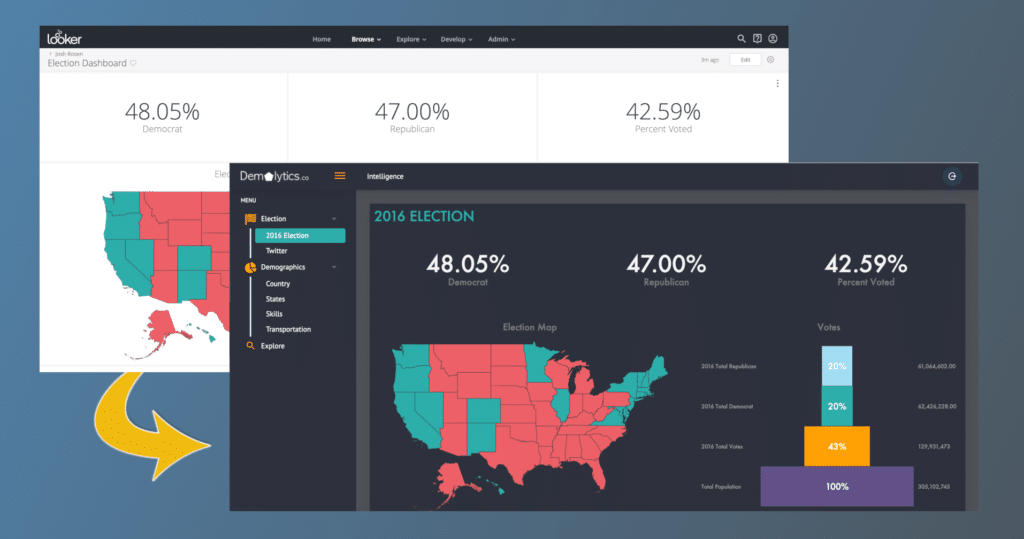Screen dimensions: 1024x539
Task: Click the Intelligence header link
Action: tap(385, 176)
